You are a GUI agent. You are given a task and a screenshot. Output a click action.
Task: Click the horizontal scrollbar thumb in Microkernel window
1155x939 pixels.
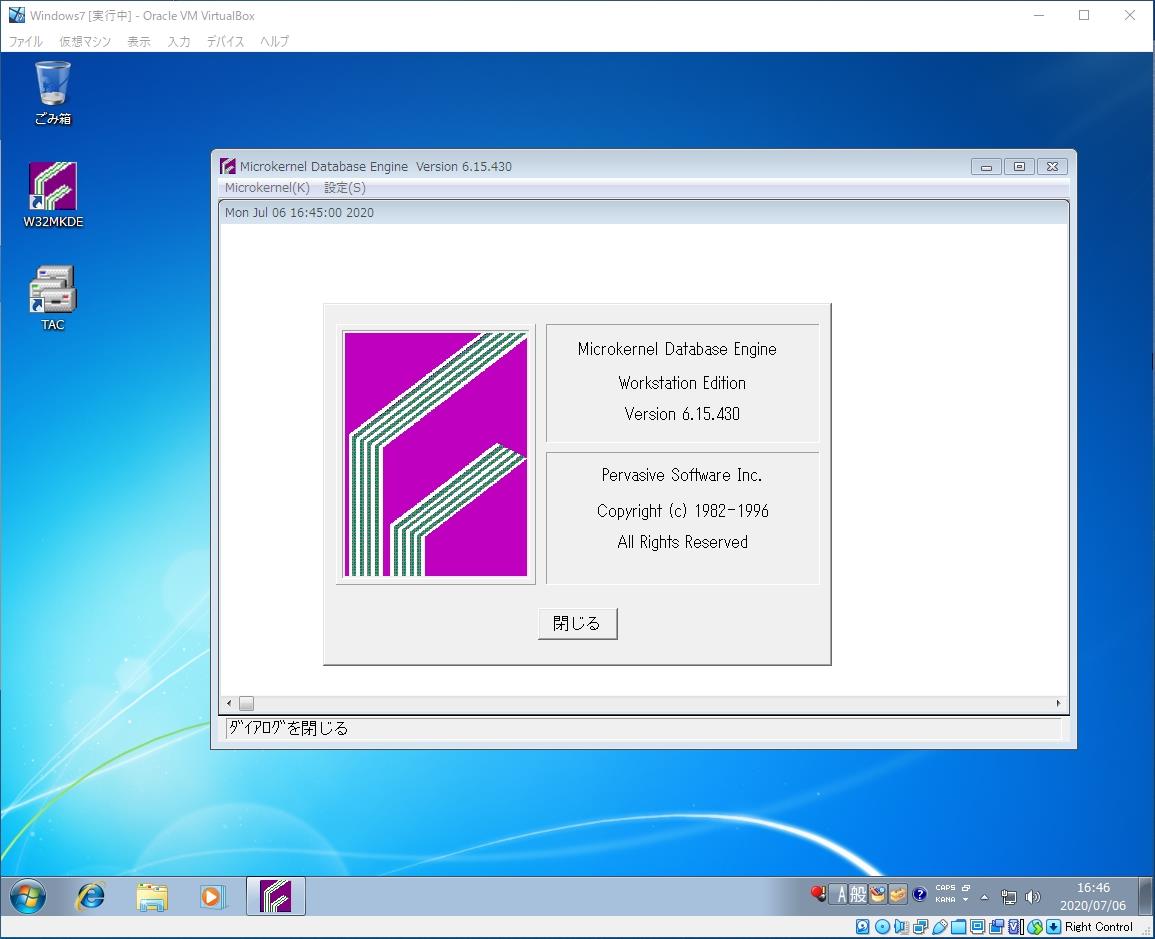246,703
